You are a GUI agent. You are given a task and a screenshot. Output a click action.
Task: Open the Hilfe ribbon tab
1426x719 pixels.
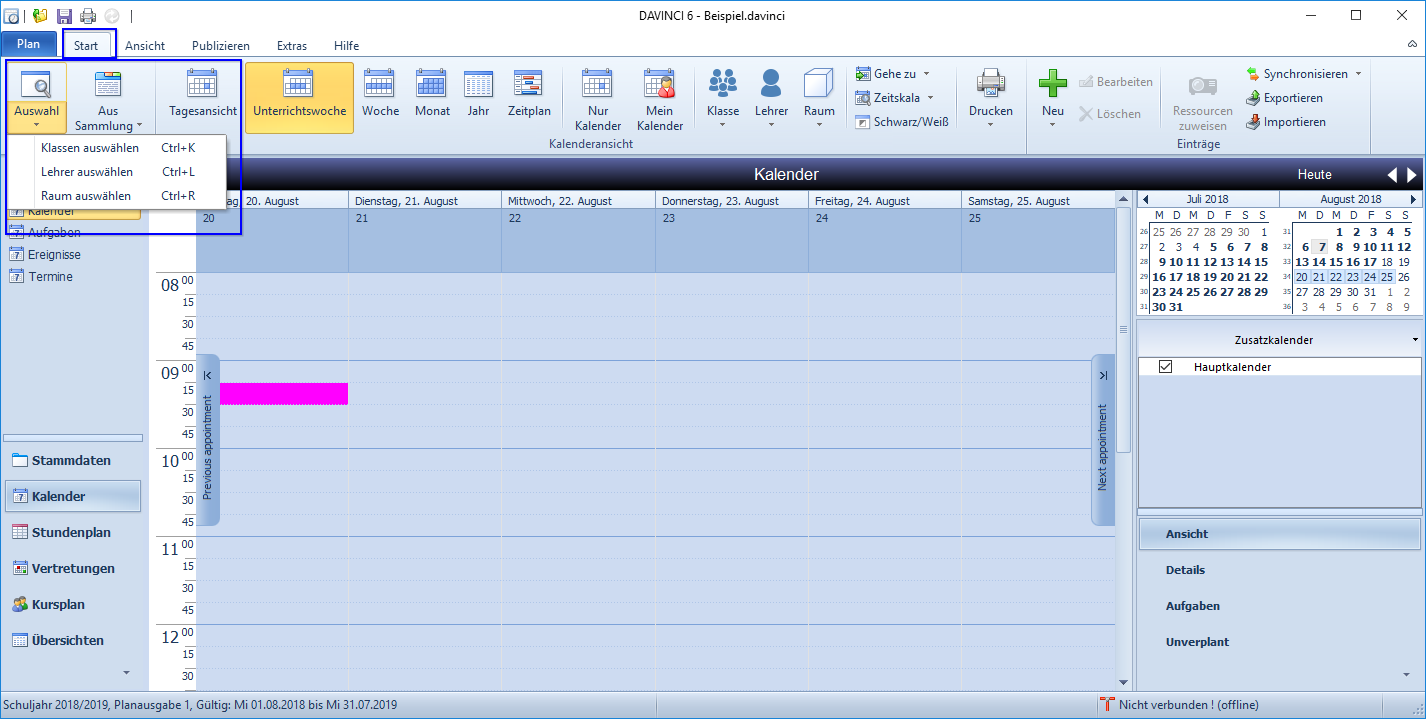coord(346,45)
